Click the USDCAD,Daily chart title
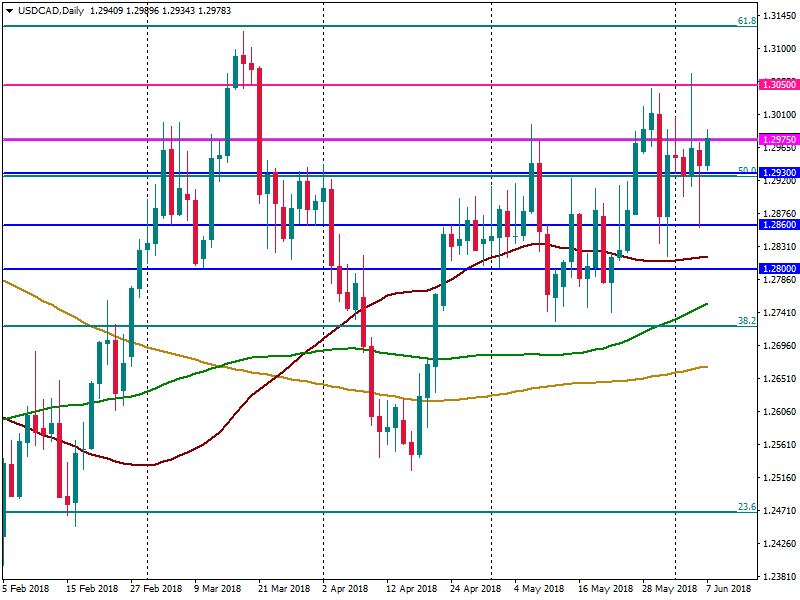800x600 pixels. point(52,10)
